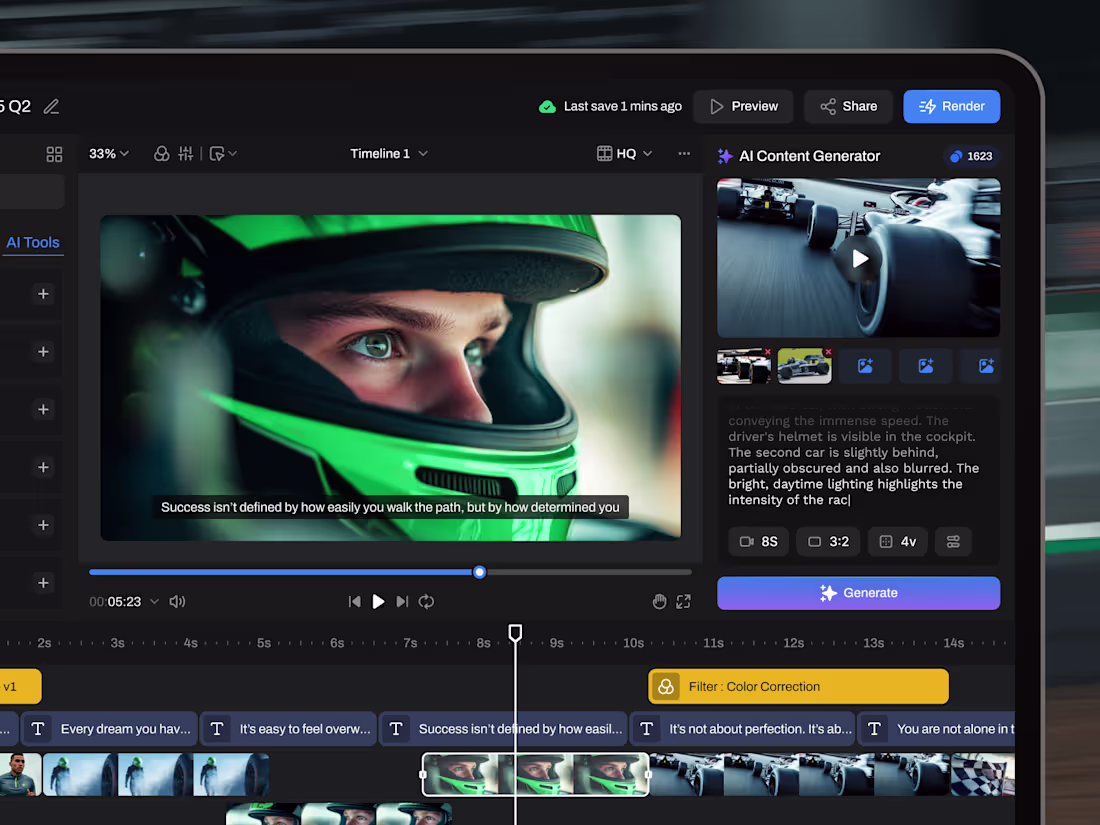The height and width of the screenshot is (825, 1100).
Task: Click the Generate button
Action: [x=858, y=593]
